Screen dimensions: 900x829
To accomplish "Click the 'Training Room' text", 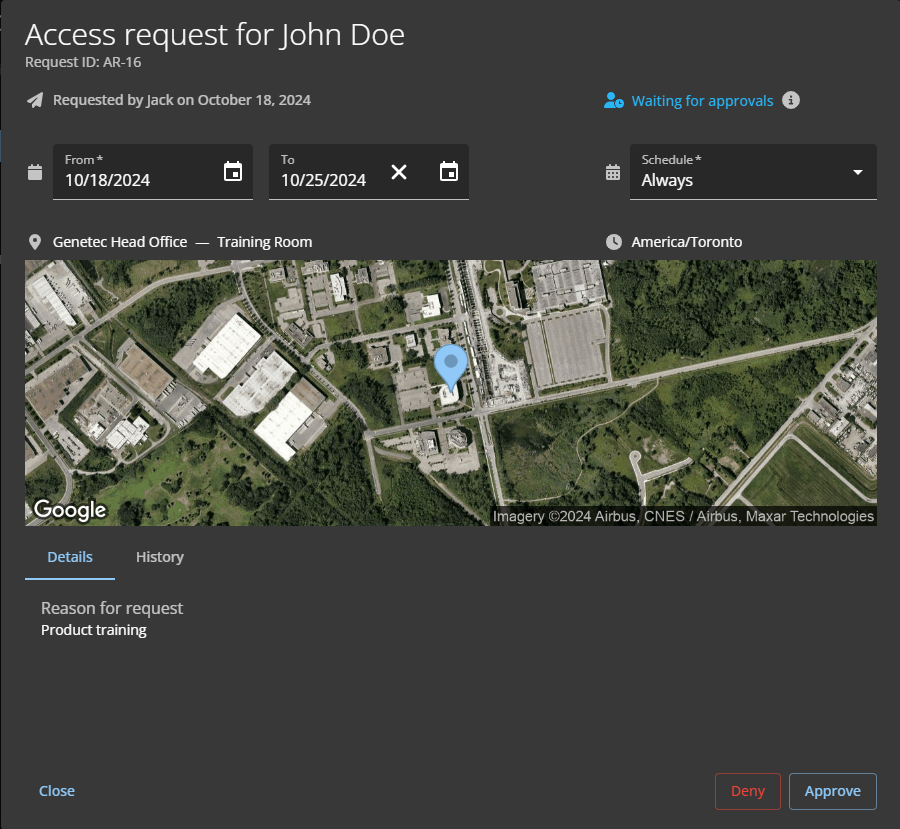I will coord(265,242).
